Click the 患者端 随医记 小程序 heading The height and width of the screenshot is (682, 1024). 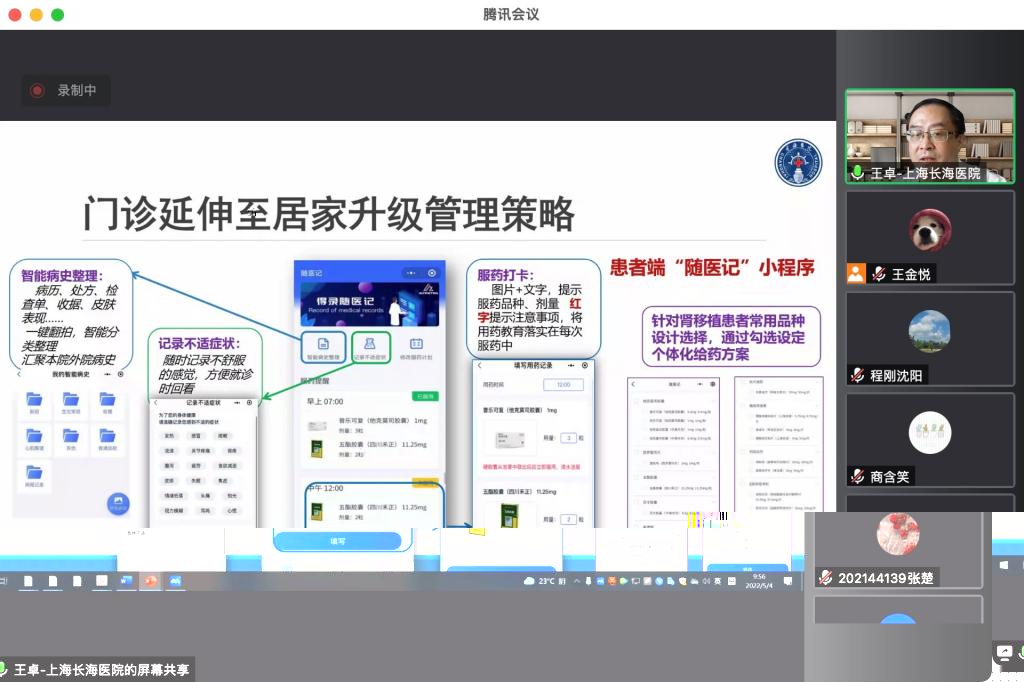712,267
